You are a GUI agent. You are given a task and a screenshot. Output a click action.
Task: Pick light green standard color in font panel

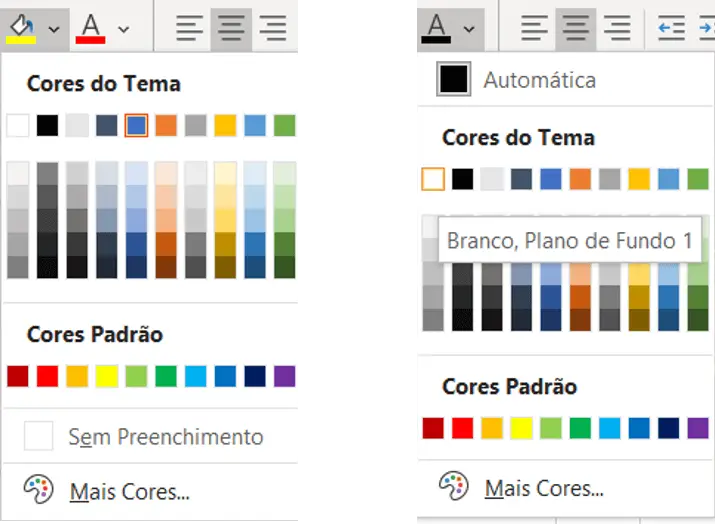(551, 428)
